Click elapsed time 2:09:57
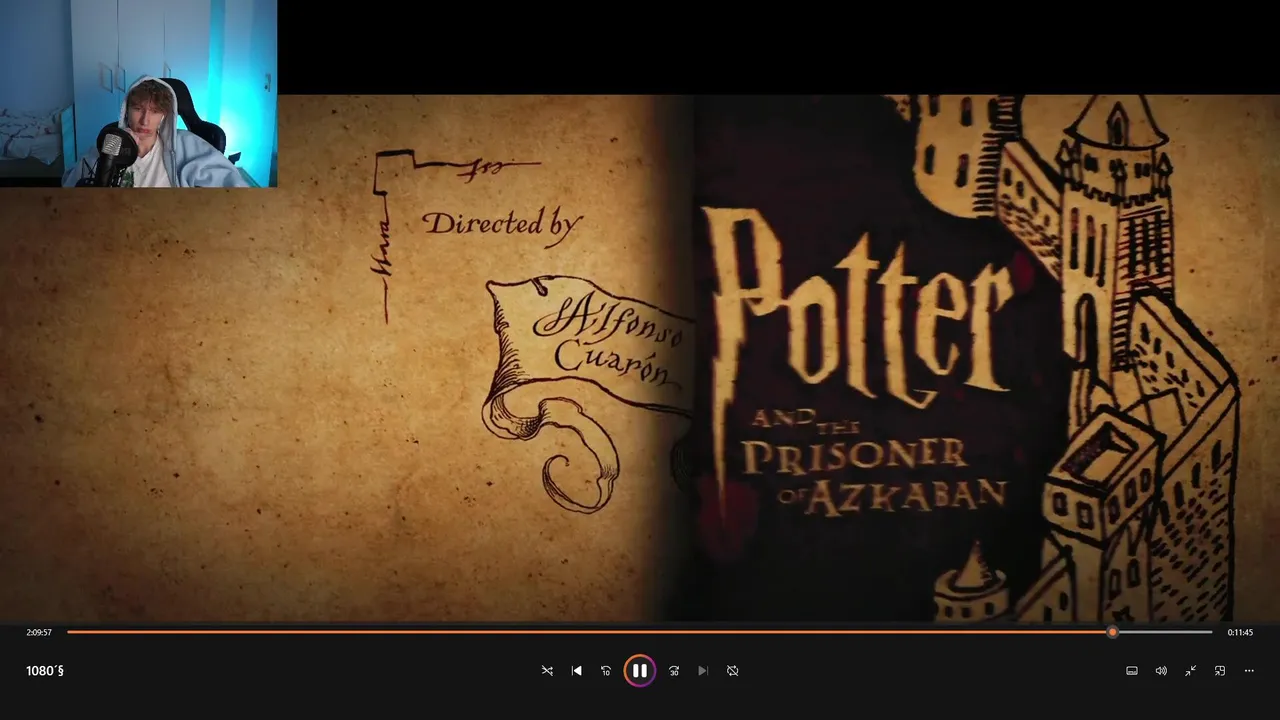The image size is (1280, 720). 39,632
